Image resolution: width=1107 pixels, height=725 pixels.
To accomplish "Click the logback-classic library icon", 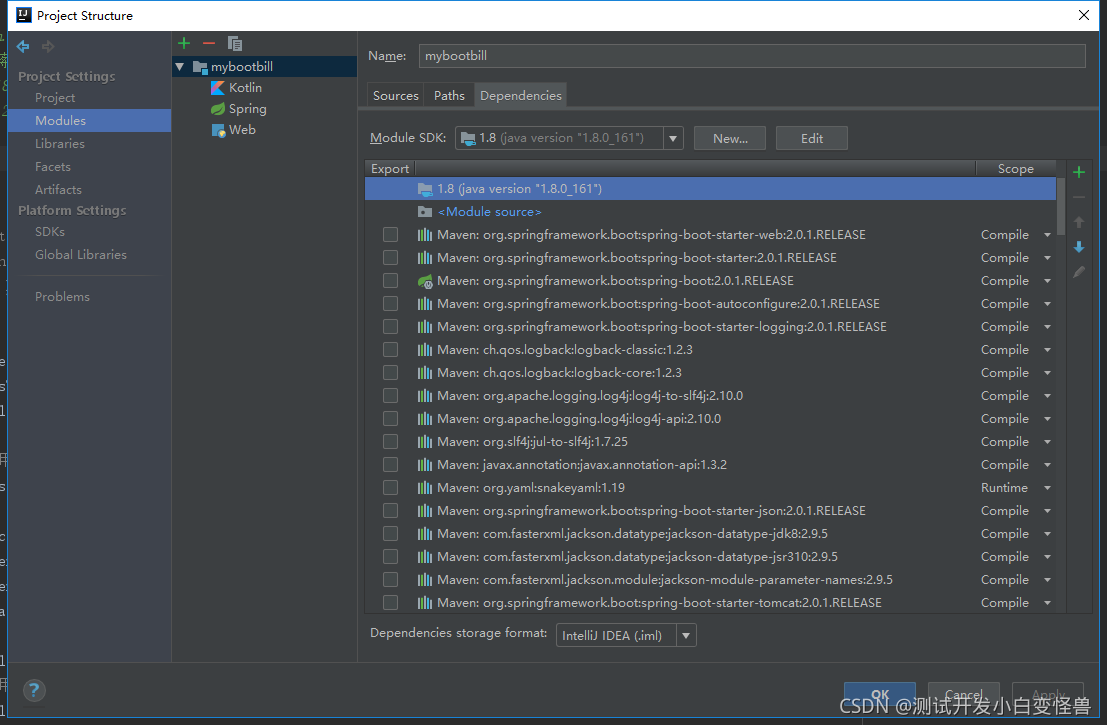I will [x=424, y=350].
